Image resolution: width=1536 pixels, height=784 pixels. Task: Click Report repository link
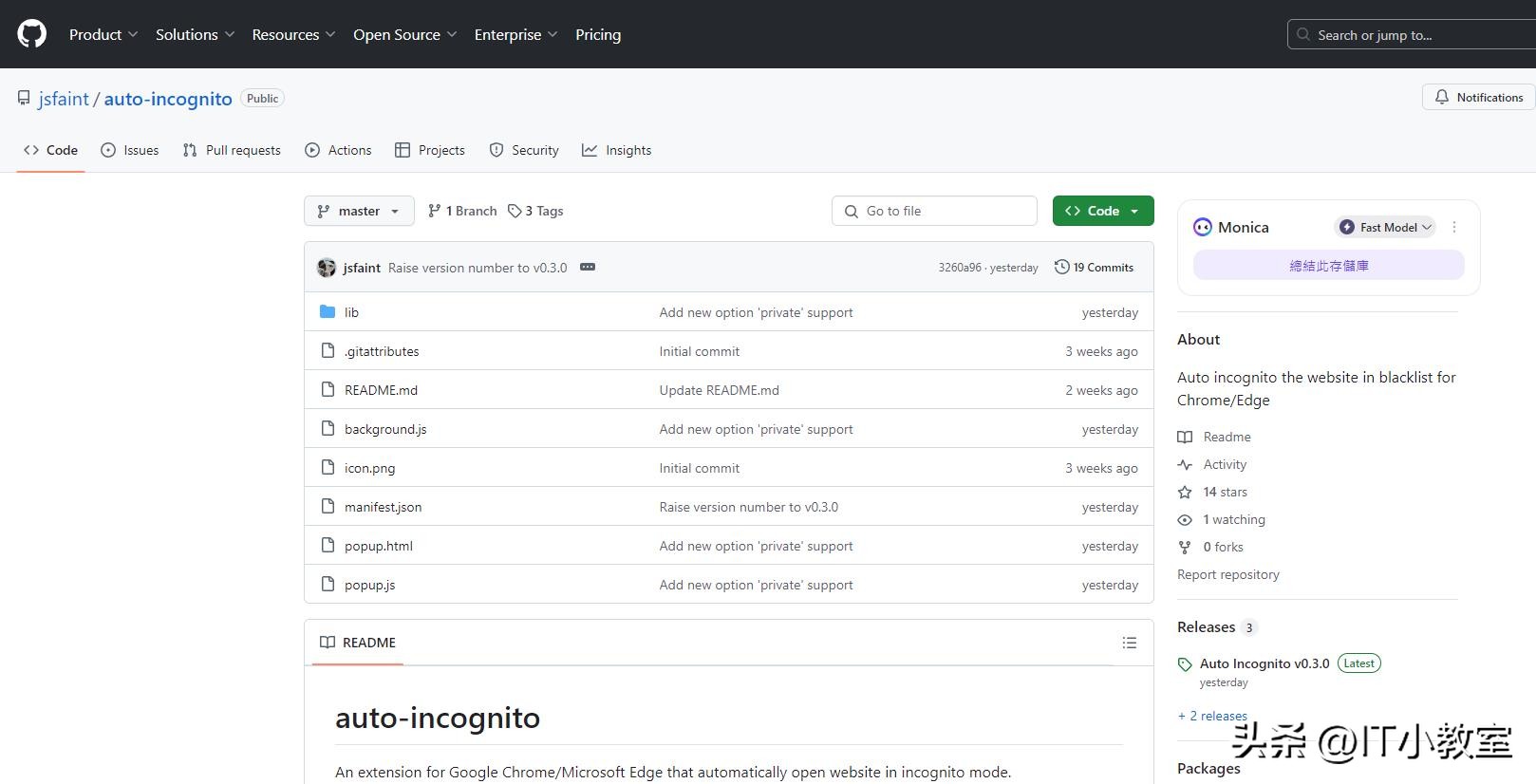coord(1228,574)
